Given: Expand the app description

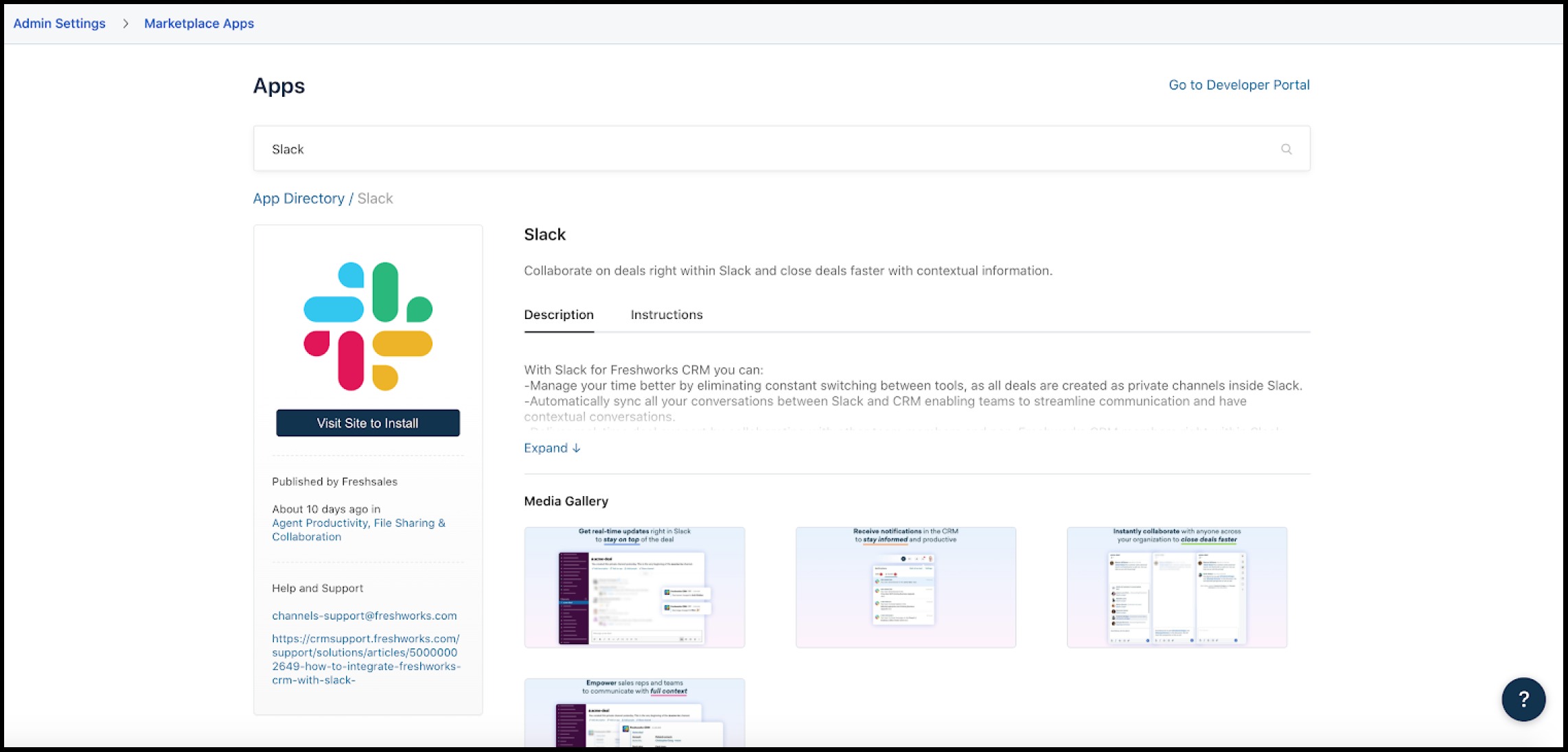Looking at the screenshot, I should tap(552, 448).
